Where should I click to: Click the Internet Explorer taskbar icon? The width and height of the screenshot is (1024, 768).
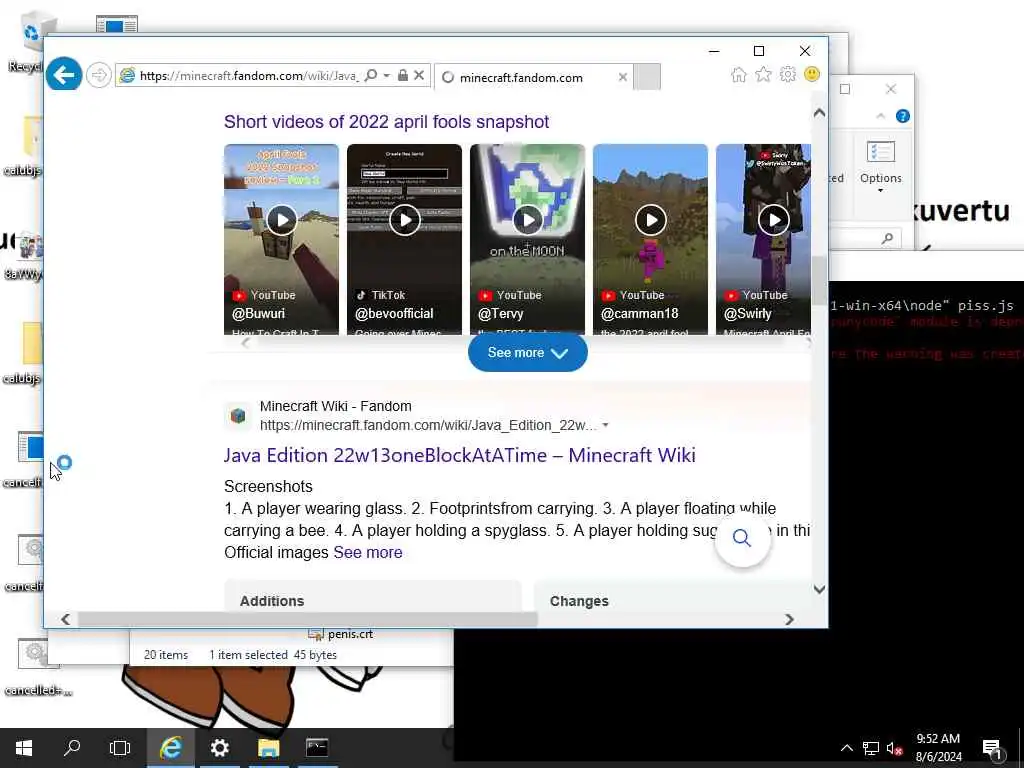[x=170, y=748]
